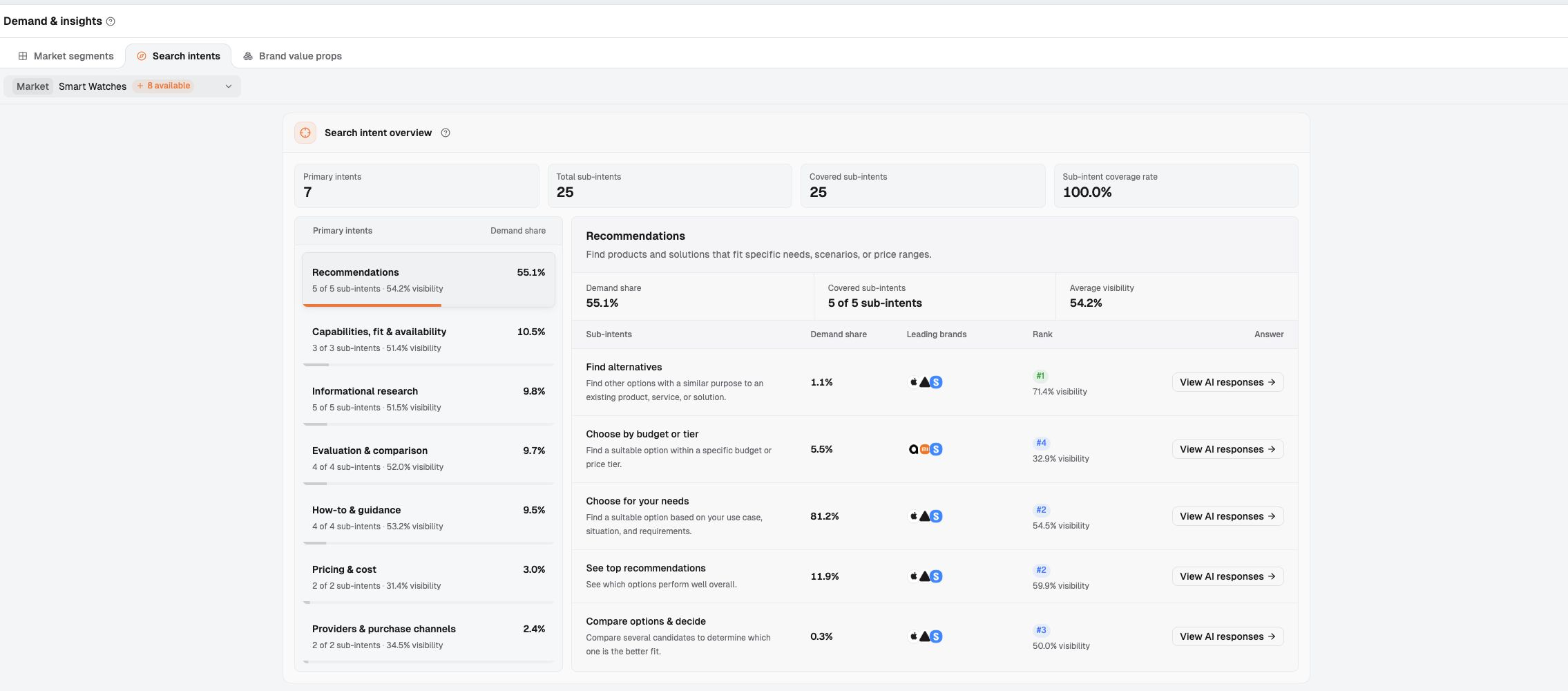View AI responses for Choose by budget or tier
The image size is (1568, 691).
(x=1227, y=449)
